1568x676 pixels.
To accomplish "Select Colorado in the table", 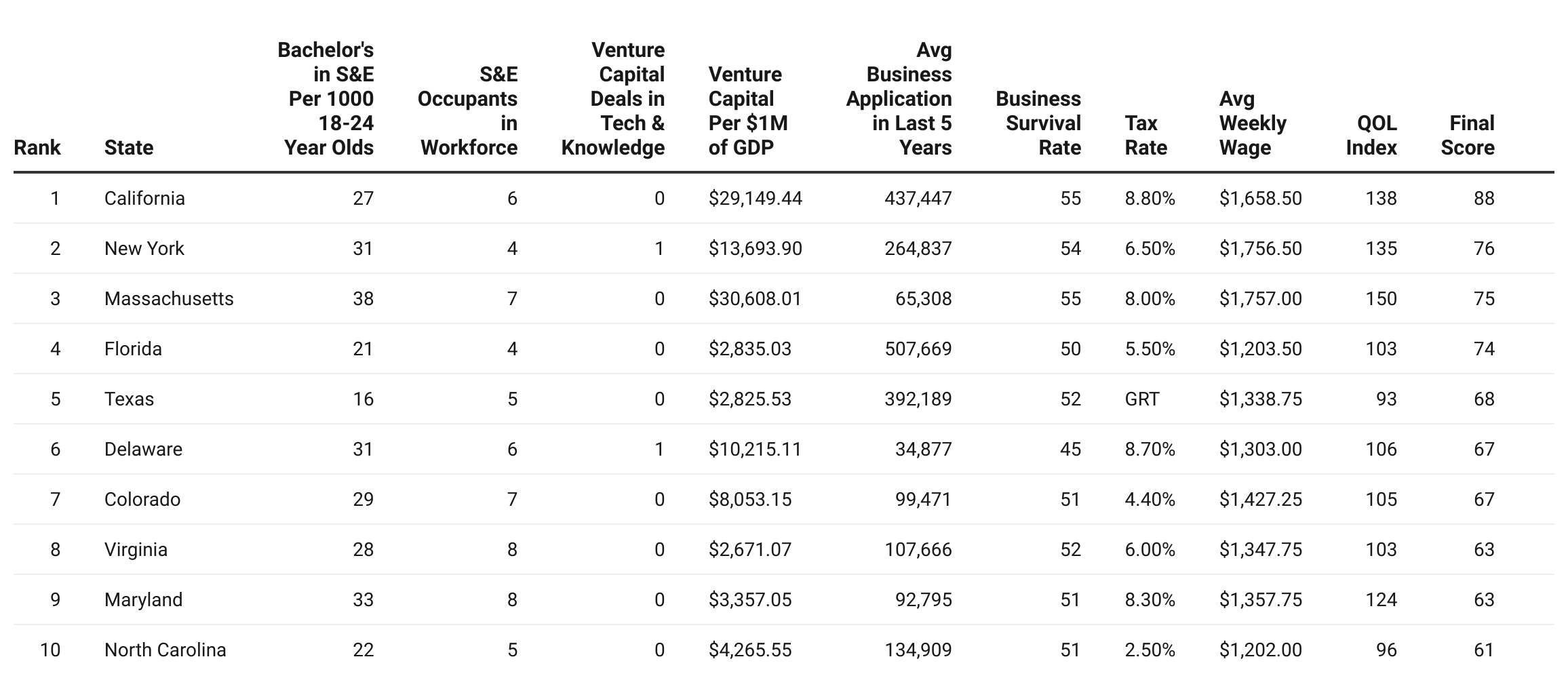I will click(142, 499).
